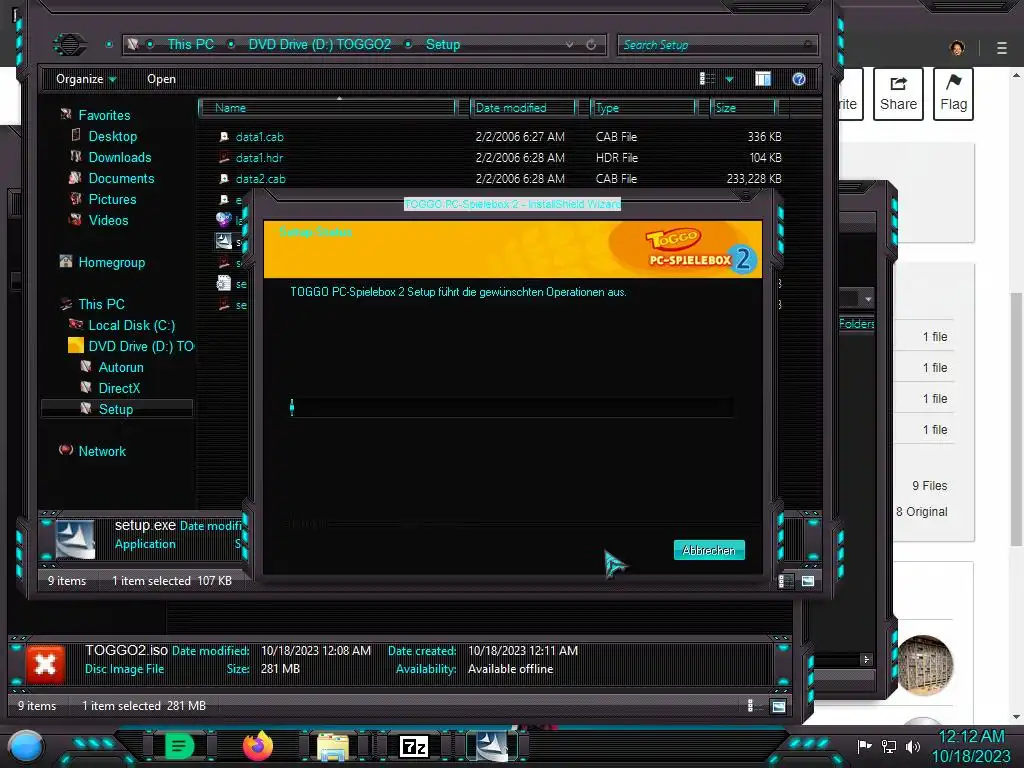Select the data2.cab file
This screenshot has width=1024, height=768.
click(260, 178)
